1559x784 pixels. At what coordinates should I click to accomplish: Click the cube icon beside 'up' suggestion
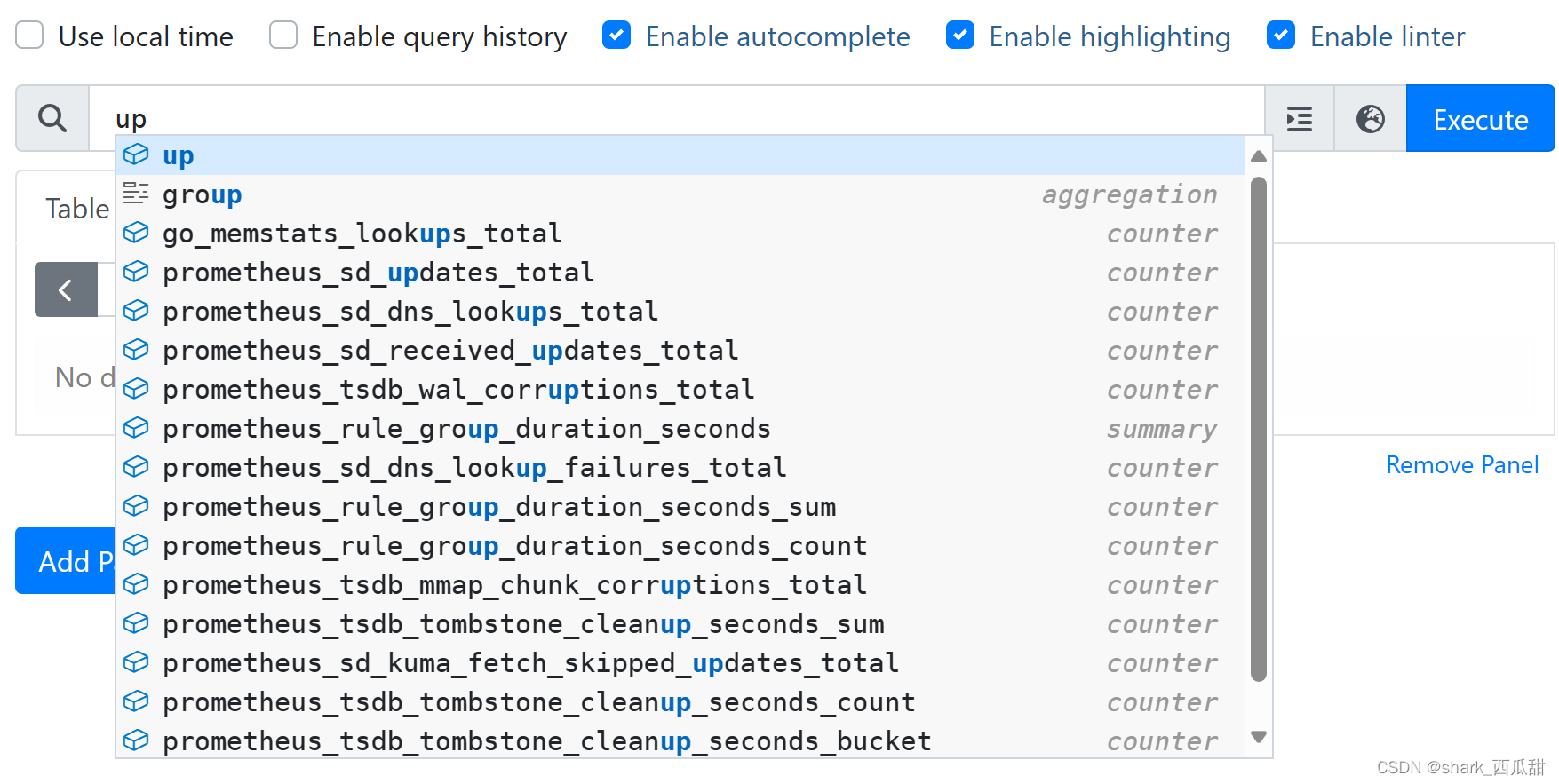(136, 154)
